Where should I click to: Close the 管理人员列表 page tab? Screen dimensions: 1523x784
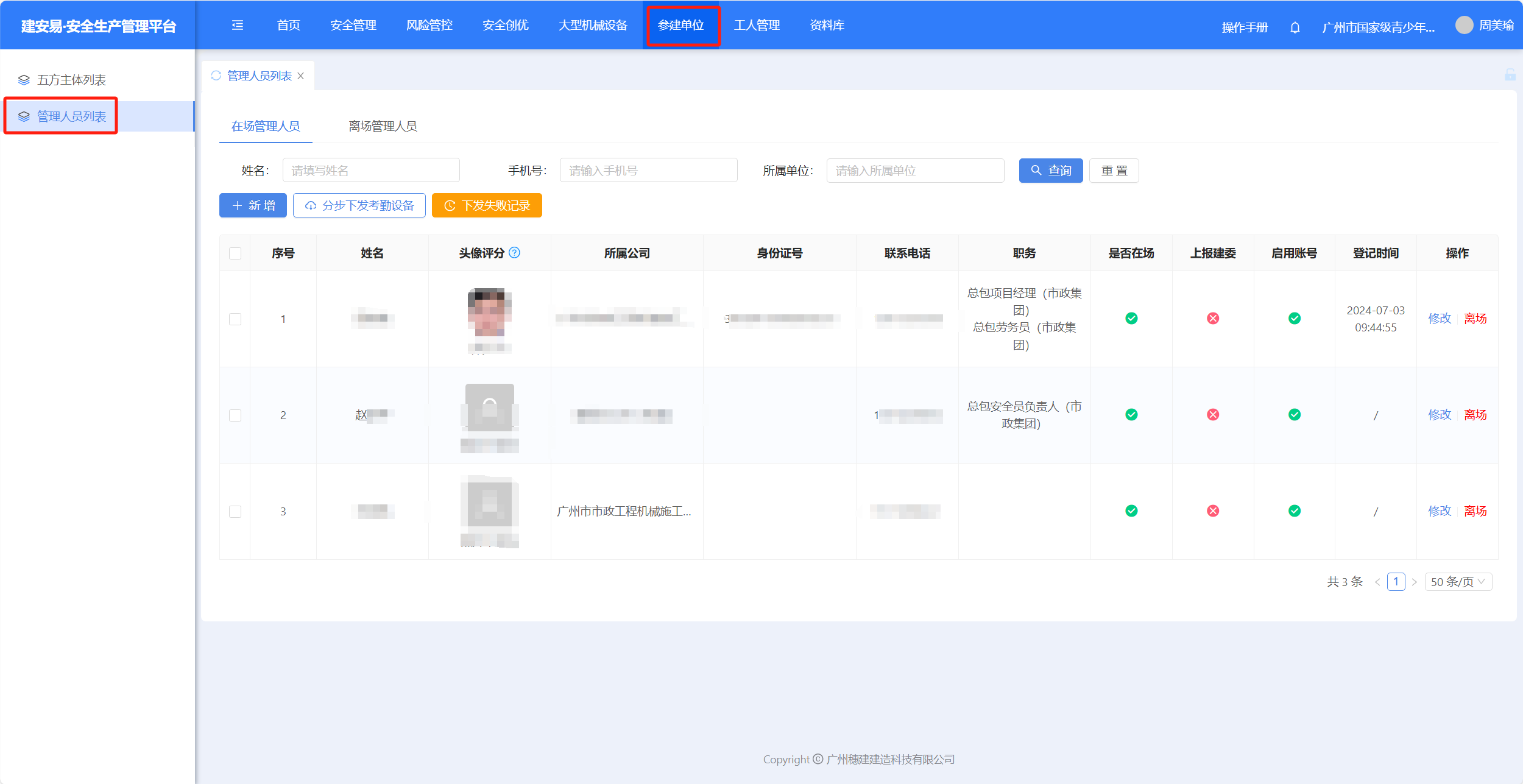click(301, 76)
